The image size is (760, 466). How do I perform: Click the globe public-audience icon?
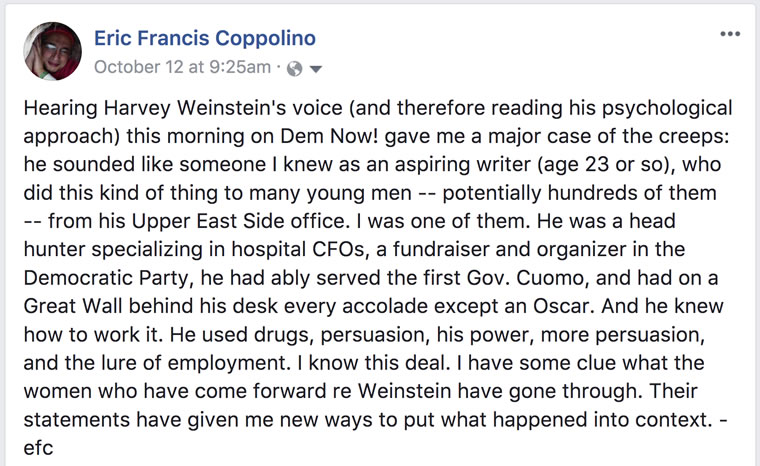point(295,69)
